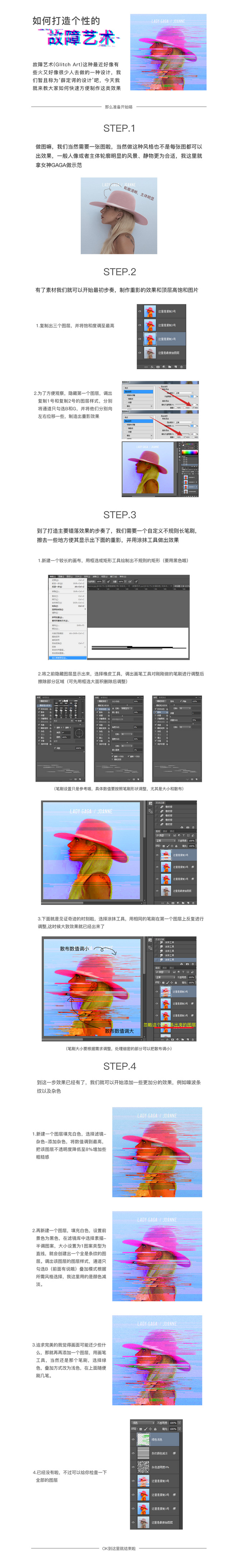Lock image pixels brush icon in seven-layer panel
The image size is (236, 1568).
pos(146,1429)
